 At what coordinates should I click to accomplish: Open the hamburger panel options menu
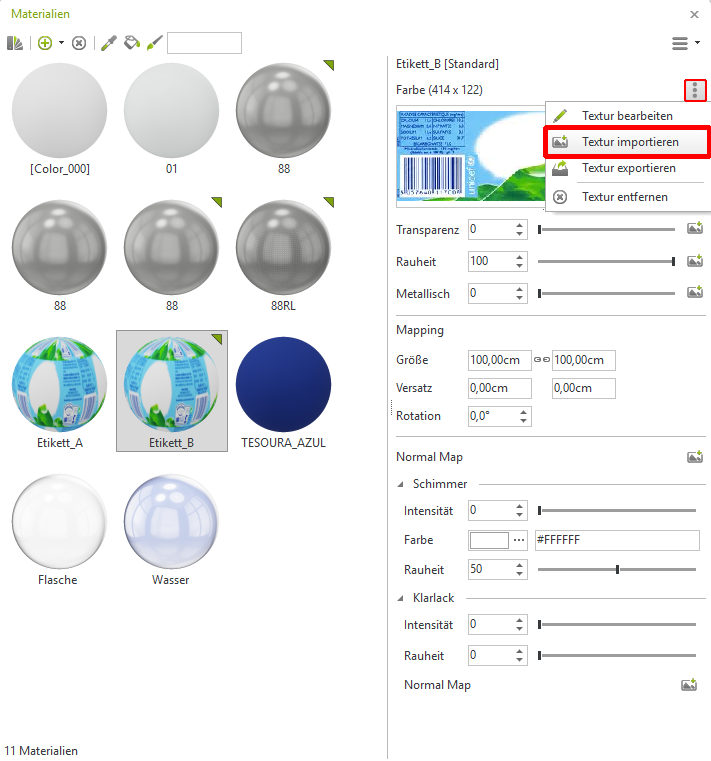tap(684, 43)
